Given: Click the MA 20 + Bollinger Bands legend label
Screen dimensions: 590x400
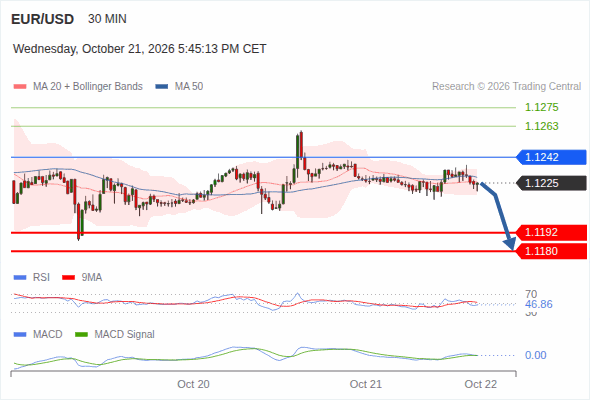Looking at the screenshot, I should [88, 87].
